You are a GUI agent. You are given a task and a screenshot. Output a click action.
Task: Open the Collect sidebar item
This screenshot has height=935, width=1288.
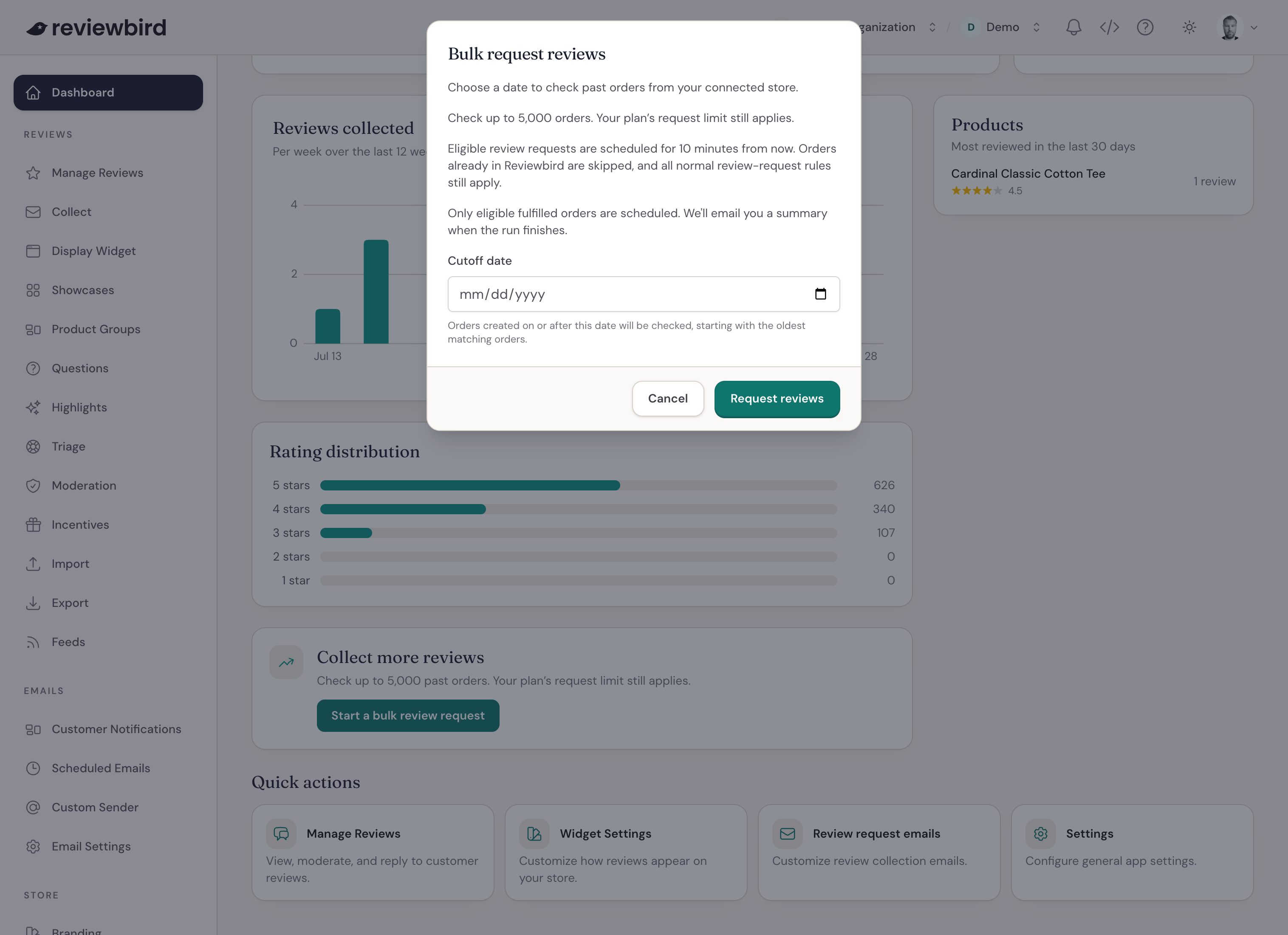click(108, 212)
